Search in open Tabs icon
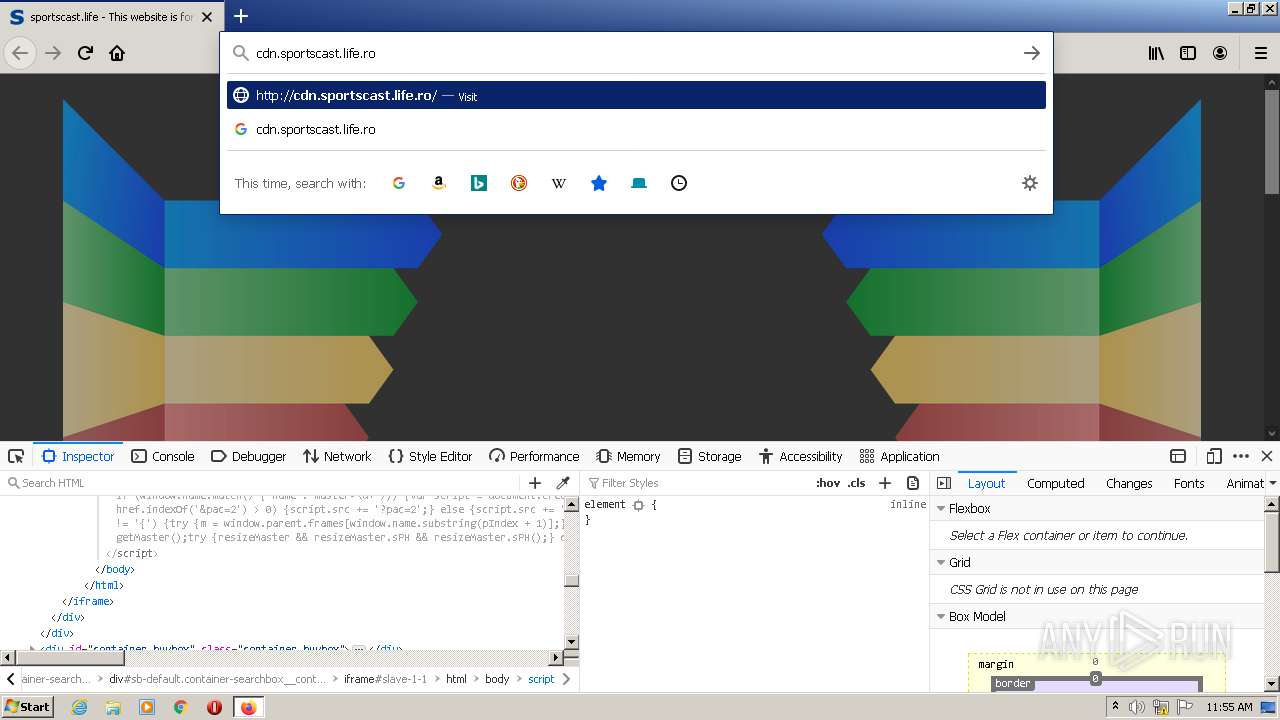Viewport: 1280px width, 720px height. (x=639, y=183)
